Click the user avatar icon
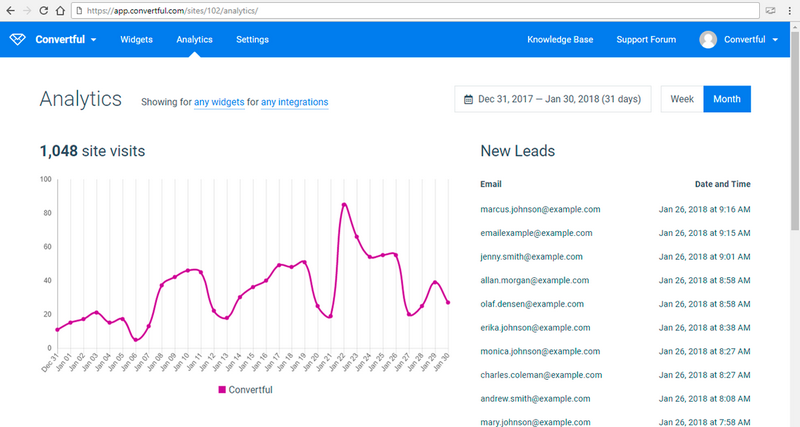Viewport: 800px width, 427px height. point(708,39)
